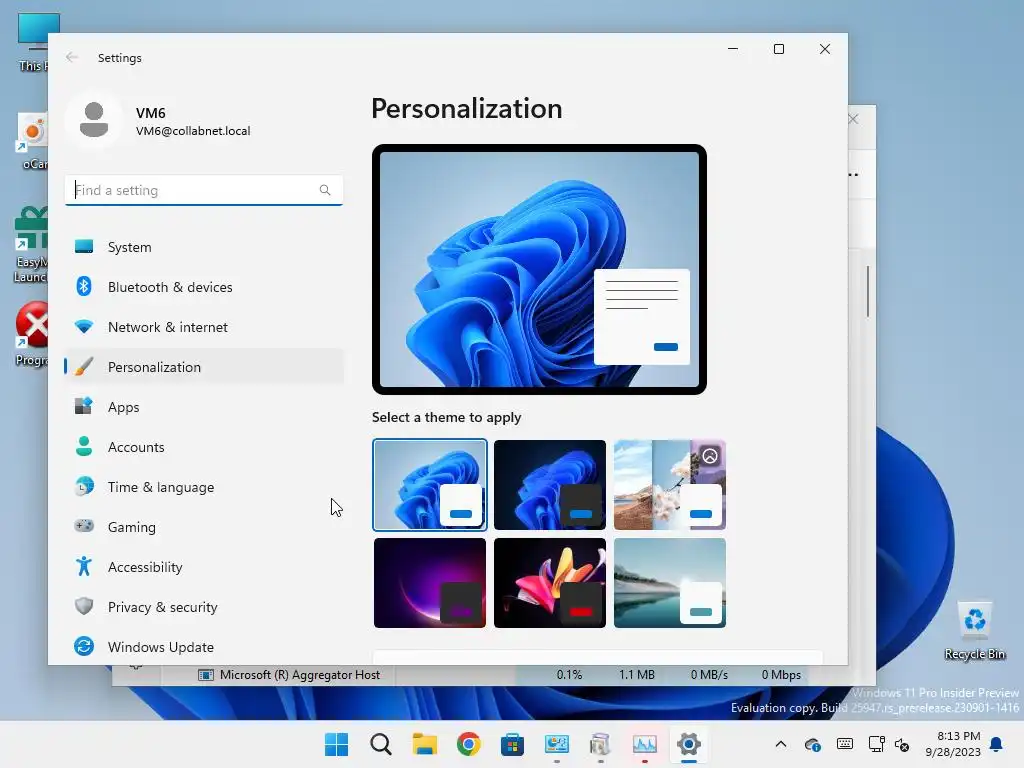Viewport: 1024px width, 768px height.
Task: Switch to Task Manager taskbar icon
Action: coord(645,744)
